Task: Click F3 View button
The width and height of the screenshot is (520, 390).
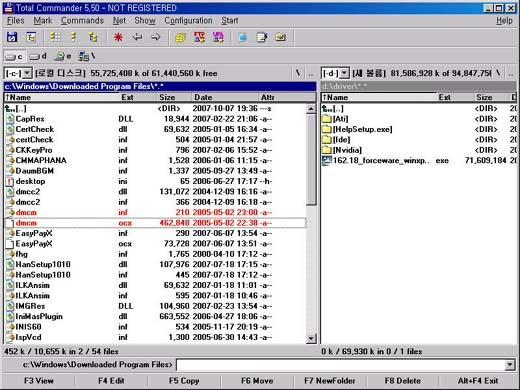Action: coord(39,381)
